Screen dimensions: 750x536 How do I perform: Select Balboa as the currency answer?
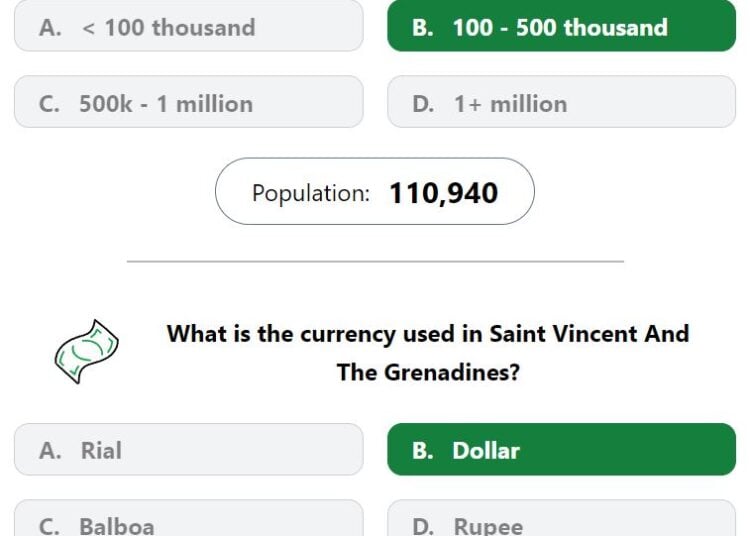188,518
